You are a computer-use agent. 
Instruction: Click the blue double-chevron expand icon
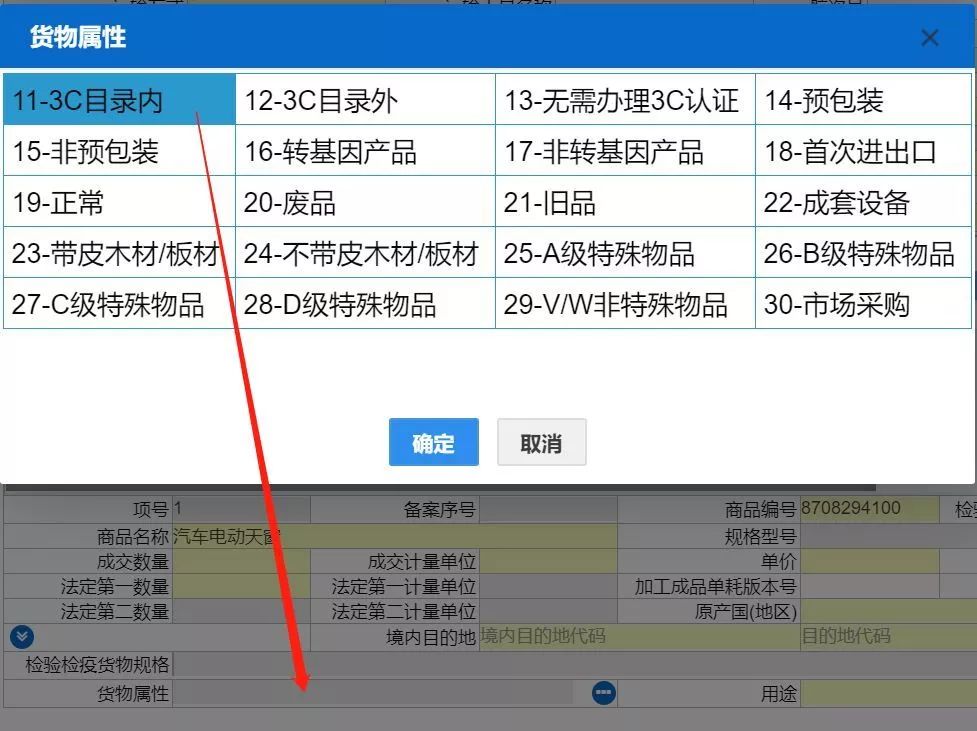coord(20,637)
